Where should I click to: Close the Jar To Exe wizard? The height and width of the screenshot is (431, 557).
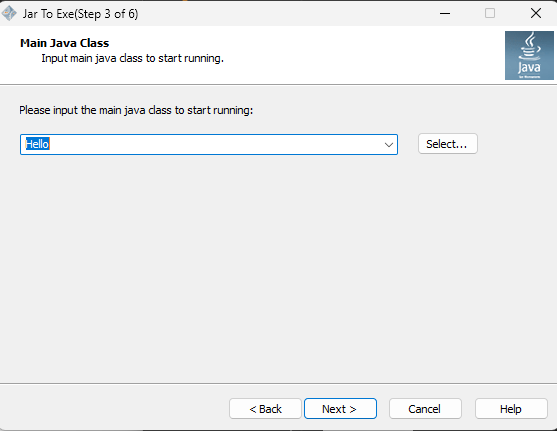pyautogui.click(x=535, y=14)
